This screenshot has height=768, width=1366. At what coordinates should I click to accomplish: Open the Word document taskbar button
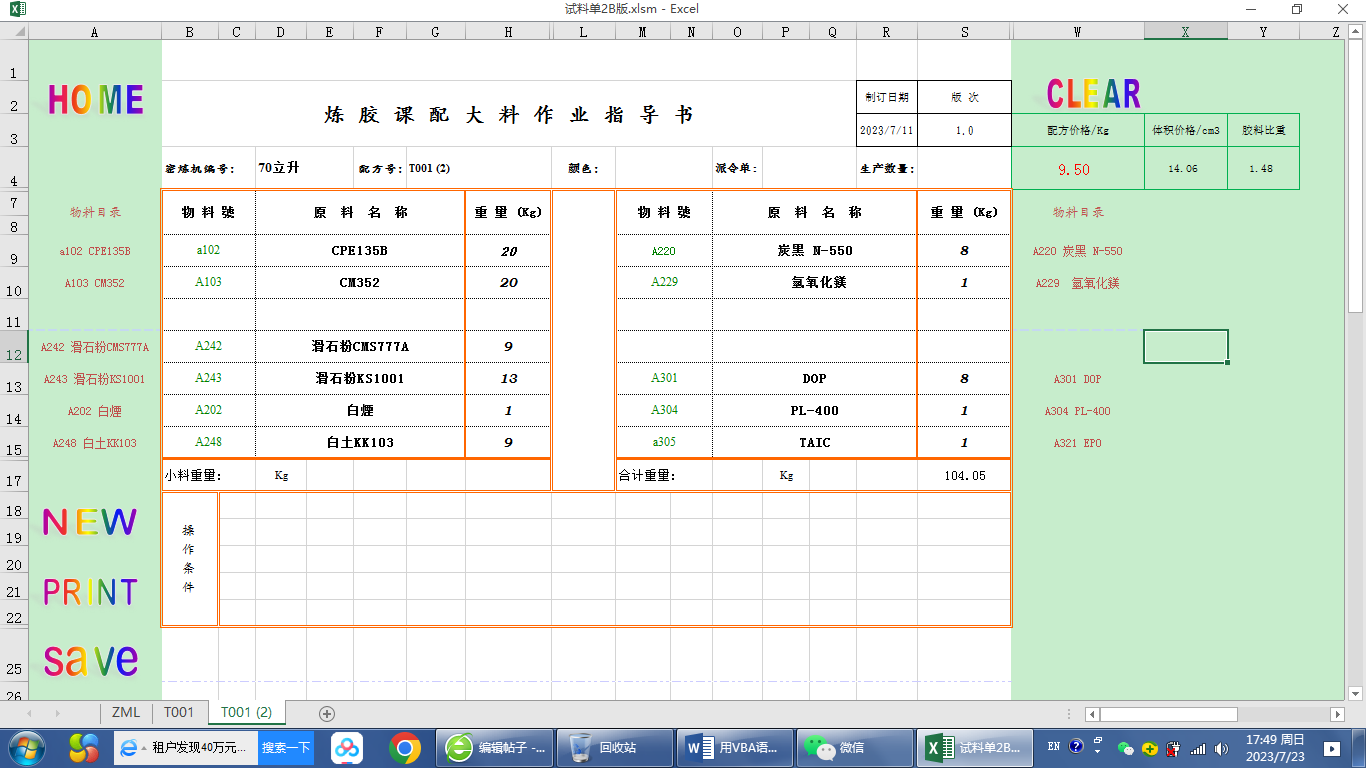(734, 748)
